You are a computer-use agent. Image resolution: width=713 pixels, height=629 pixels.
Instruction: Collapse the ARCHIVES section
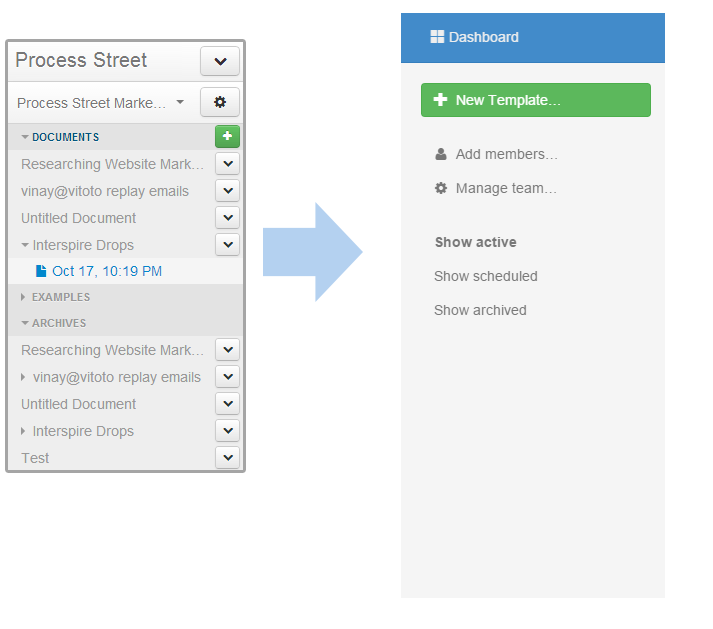(x=25, y=323)
